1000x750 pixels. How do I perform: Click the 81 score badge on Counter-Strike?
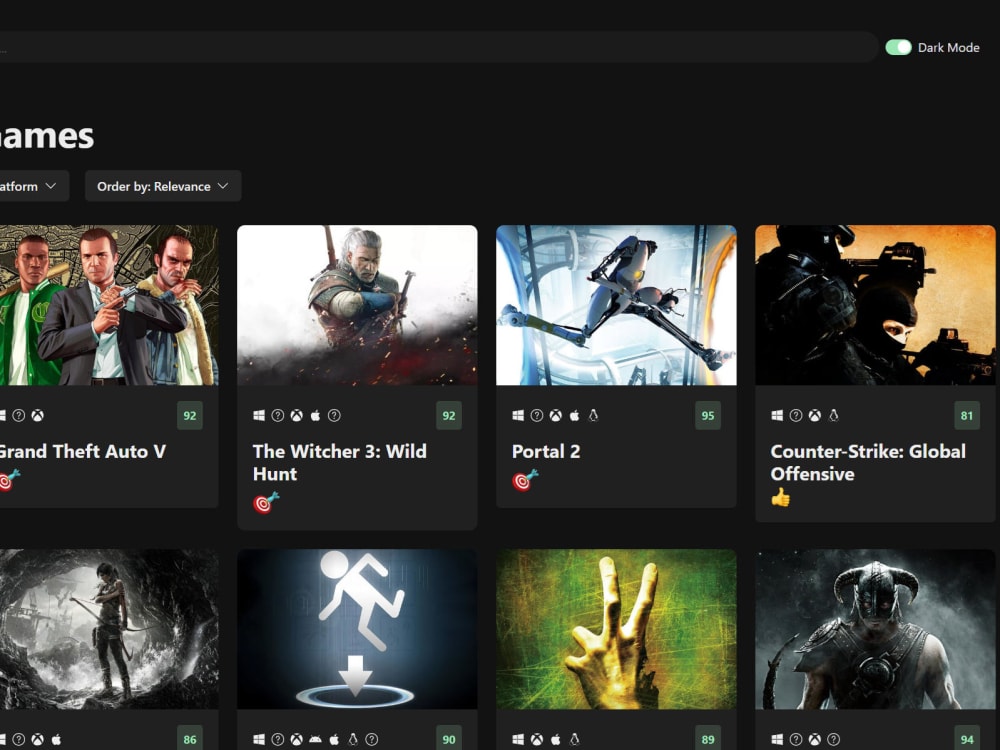pyautogui.click(x=967, y=416)
